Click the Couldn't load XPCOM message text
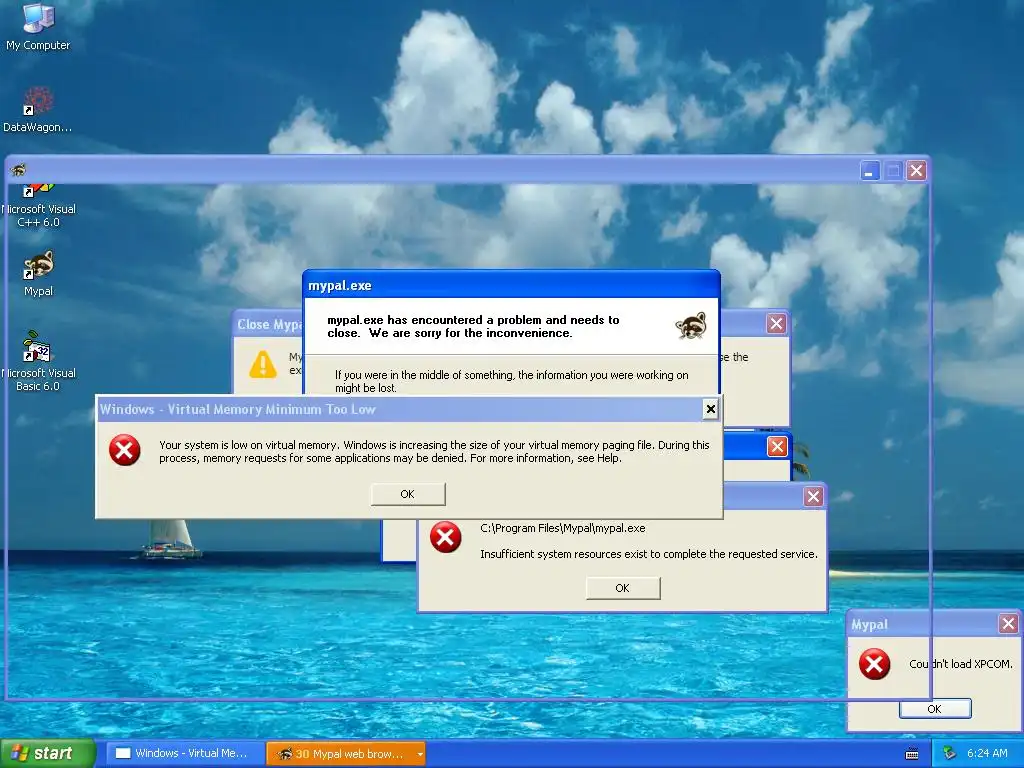The width and height of the screenshot is (1024, 768). point(961,664)
